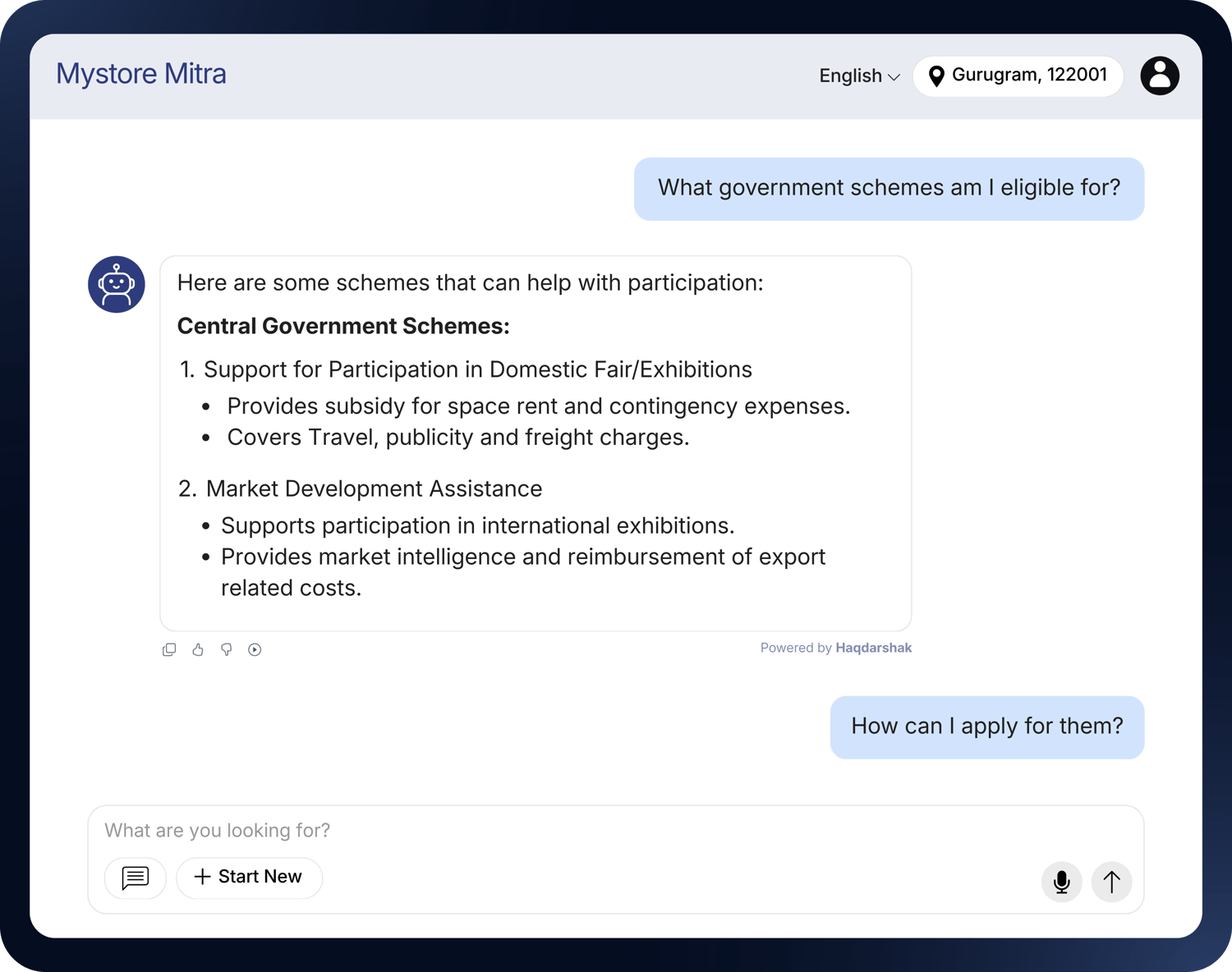Open the Haqdarshak link
This screenshot has width=1232, height=972.
tap(873, 648)
